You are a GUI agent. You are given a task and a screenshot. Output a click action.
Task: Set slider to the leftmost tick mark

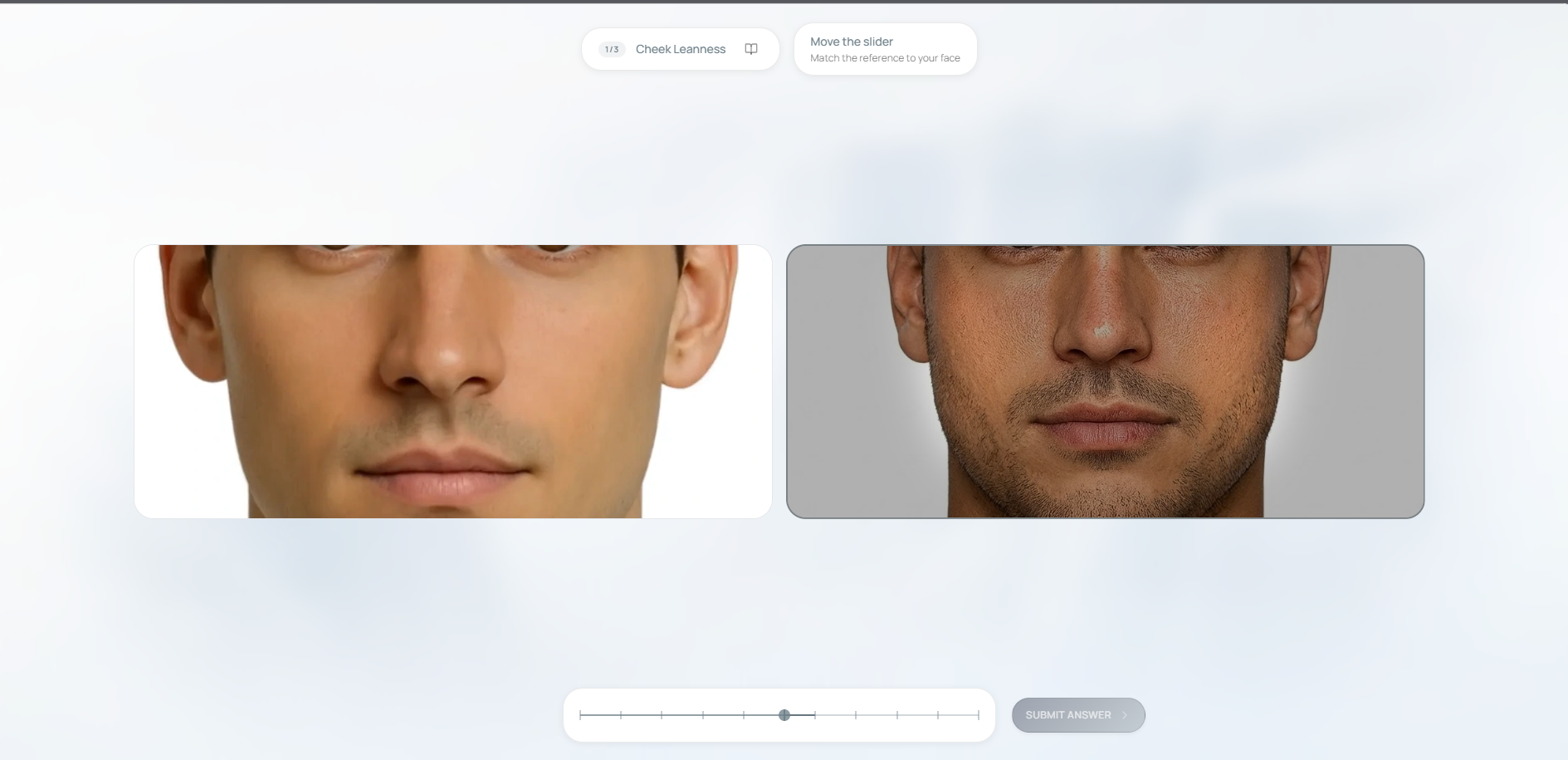click(x=580, y=715)
